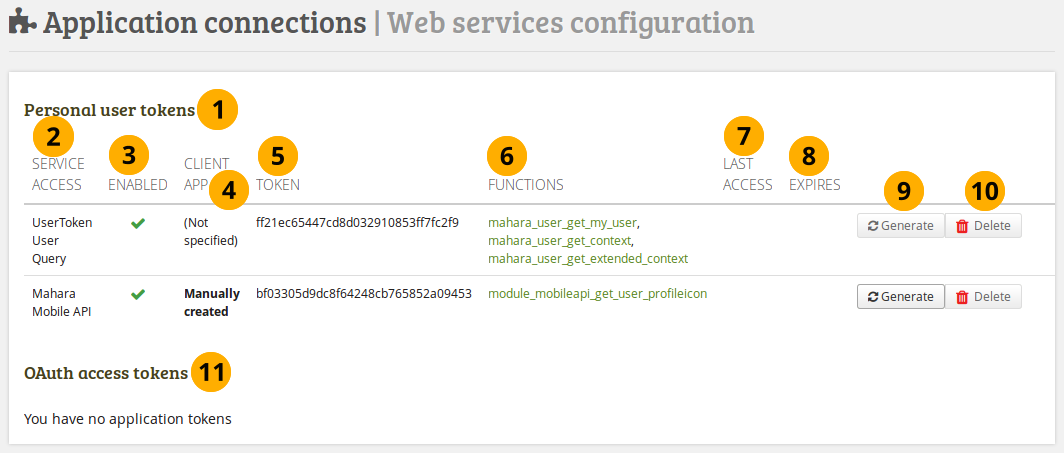The width and height of the screenshot is (1064, 453).
Task: Click the refresh icon in the Mahara Mobile API Generate button
Action: point(873,297)
